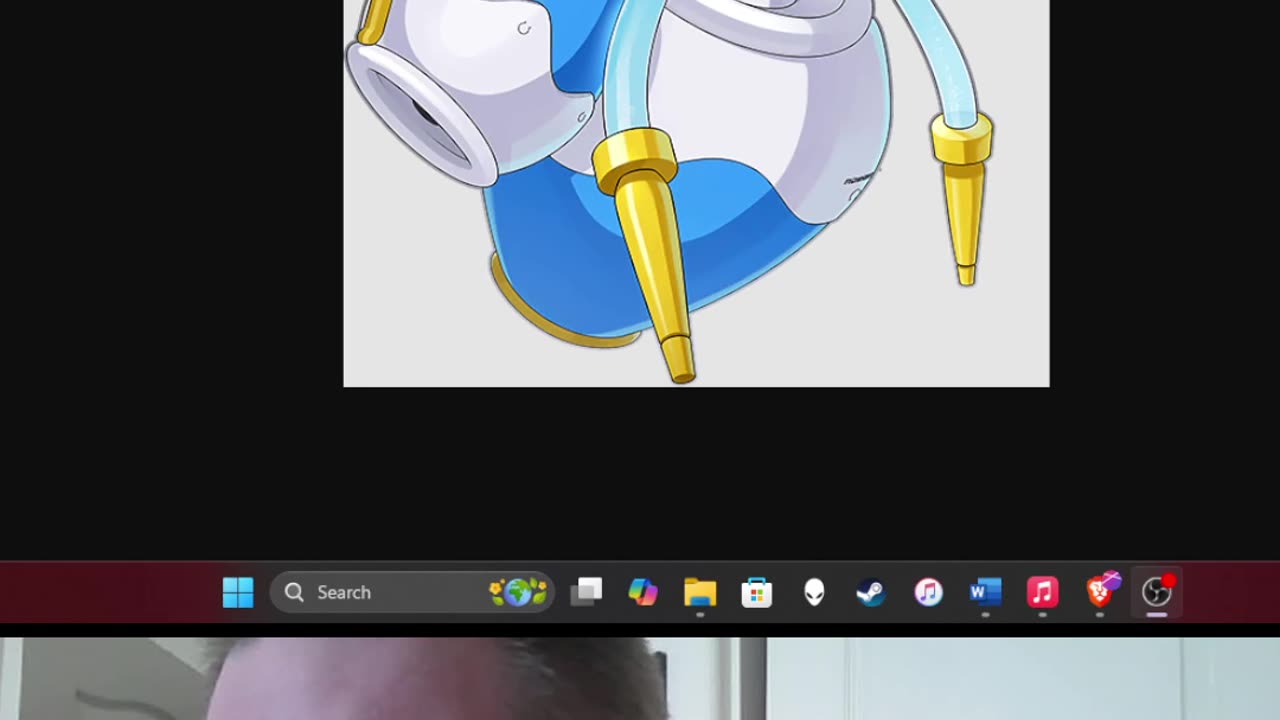Image resolution: width=1280 pixels, height=720 pixels.
Task: Open iTunes from the taskbar
Action: tap(928, 592)
